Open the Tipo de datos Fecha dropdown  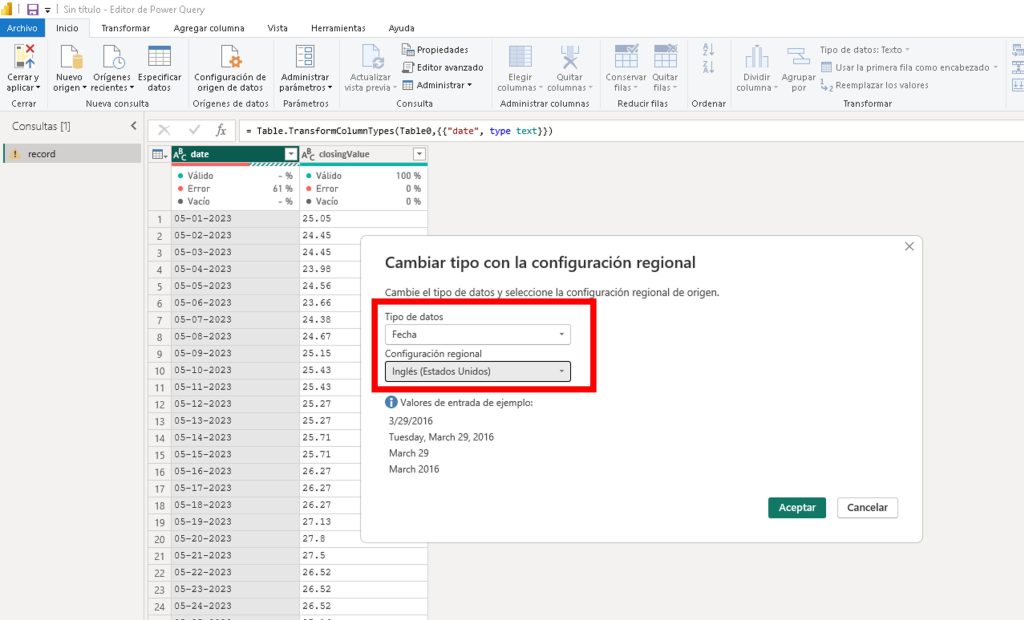tap(478, 335)
